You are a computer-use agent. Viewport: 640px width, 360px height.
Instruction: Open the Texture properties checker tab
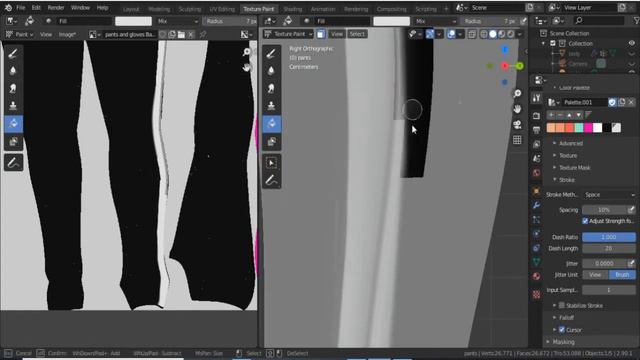(x=536, y=294)
